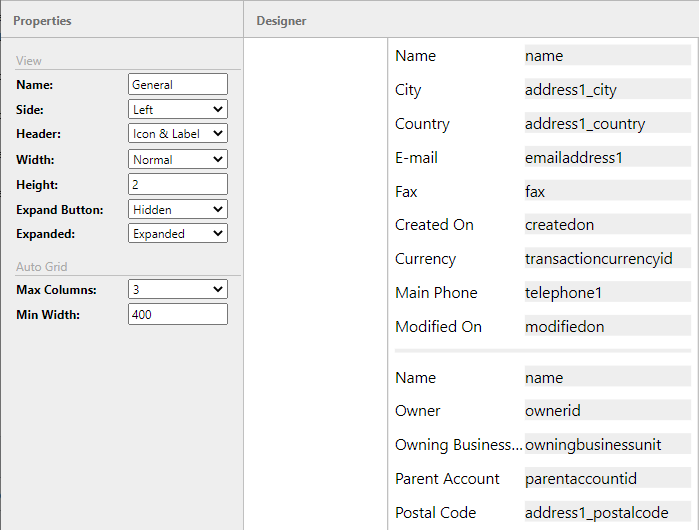The image size is (699, 530).
Task: Click the ownerid field placeholder
Action: point(607,411)
